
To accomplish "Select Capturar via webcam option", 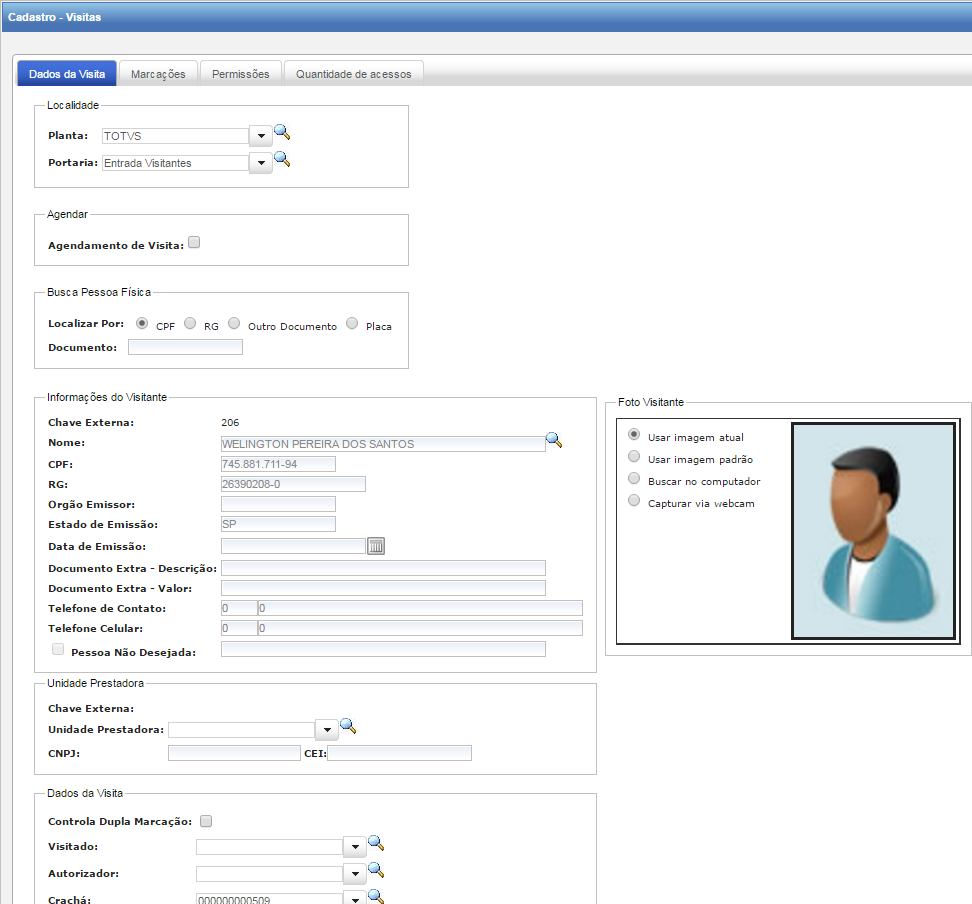I will (634, 500).
